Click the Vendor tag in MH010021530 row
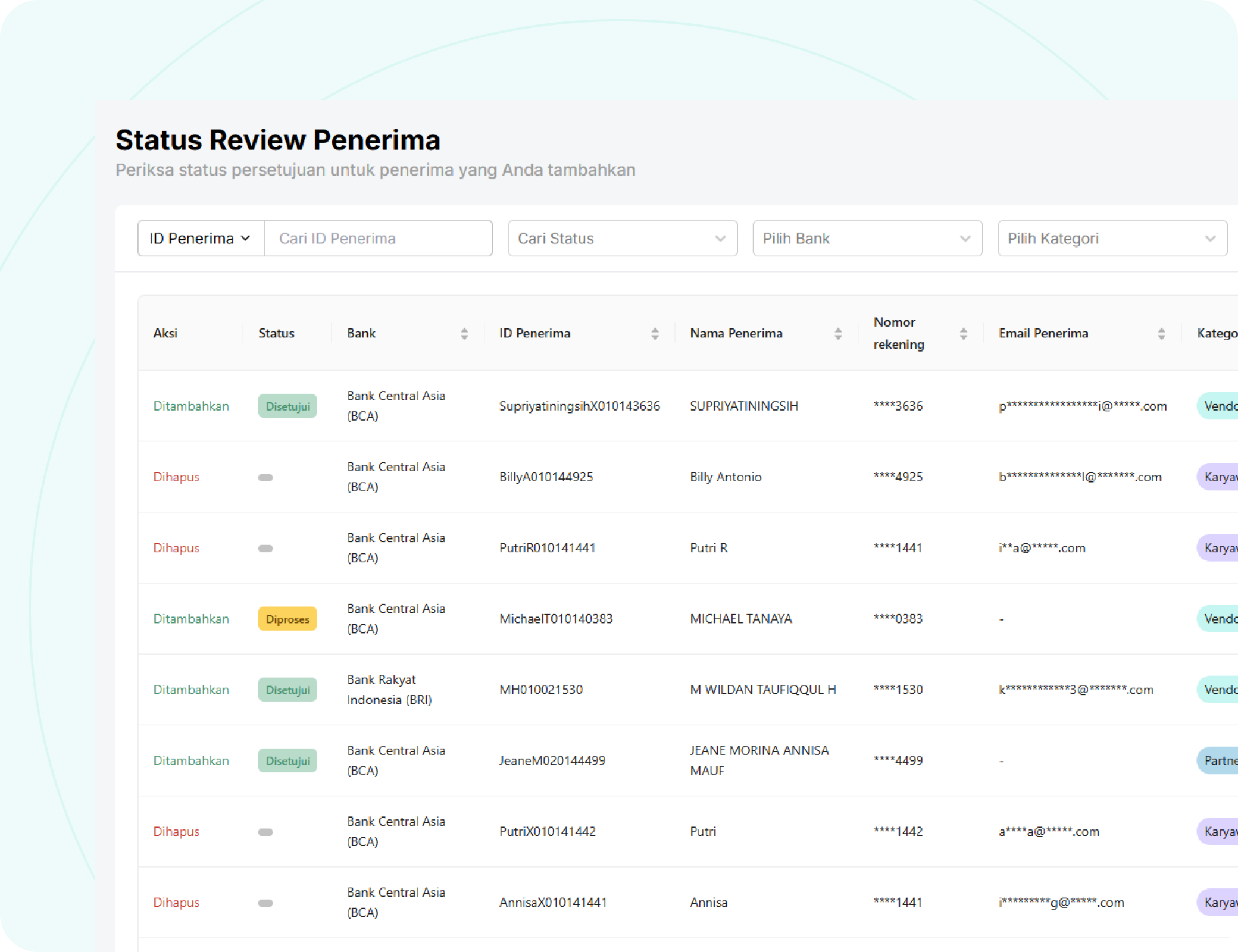 (x=1219, y=690)
